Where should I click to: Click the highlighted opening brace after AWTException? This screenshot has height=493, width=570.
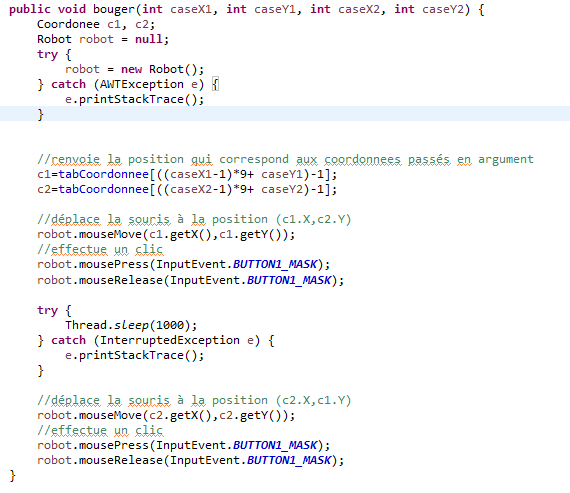(x=215, y=84)
